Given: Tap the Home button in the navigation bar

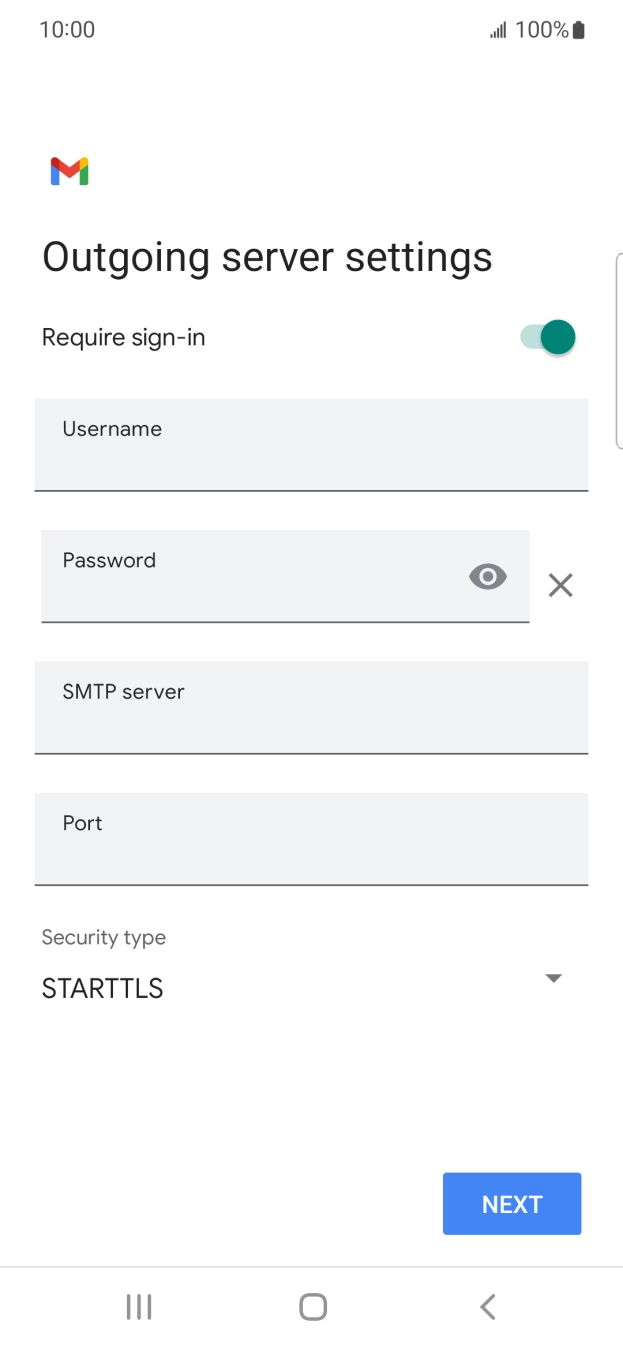Looking at the screenshot, I should (311, 1306).
